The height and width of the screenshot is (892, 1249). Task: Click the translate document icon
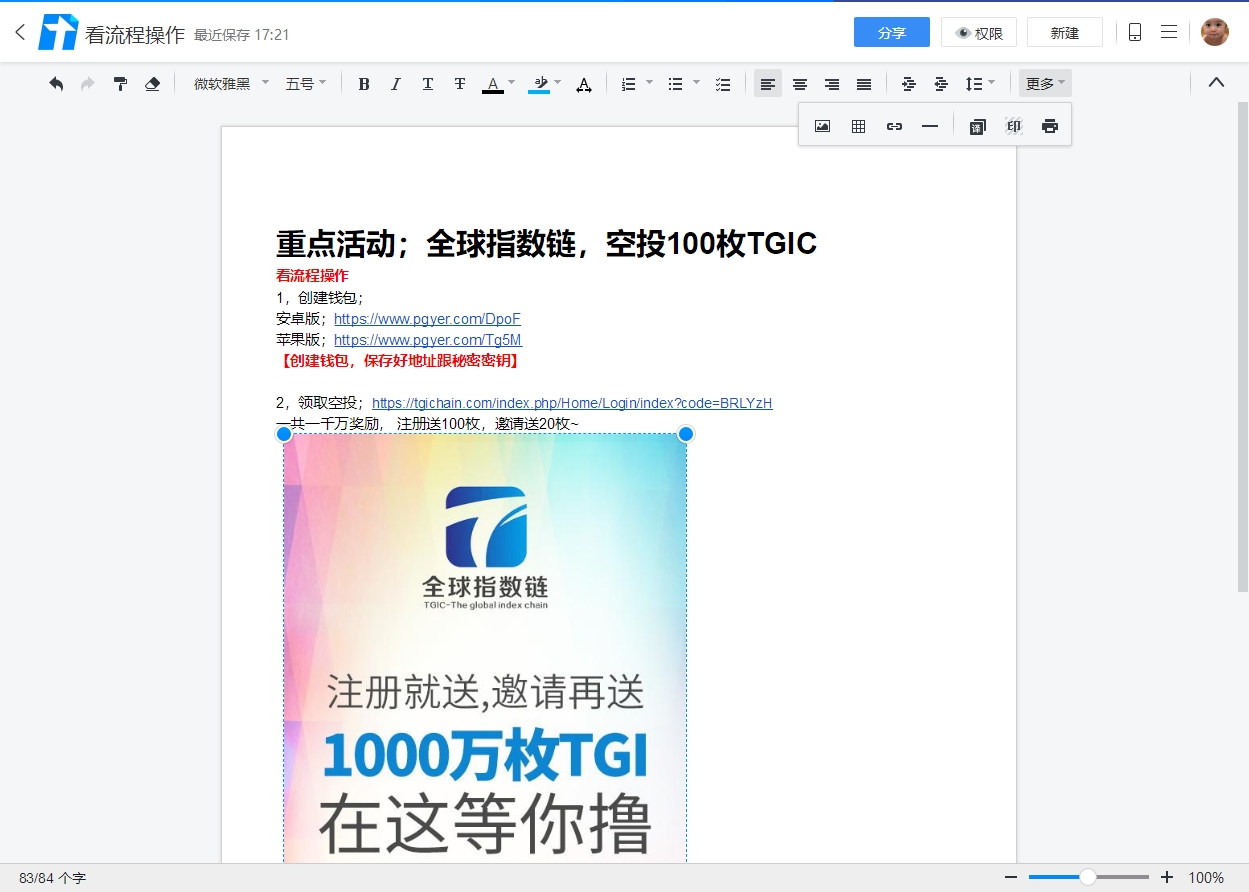pos(978,126)
